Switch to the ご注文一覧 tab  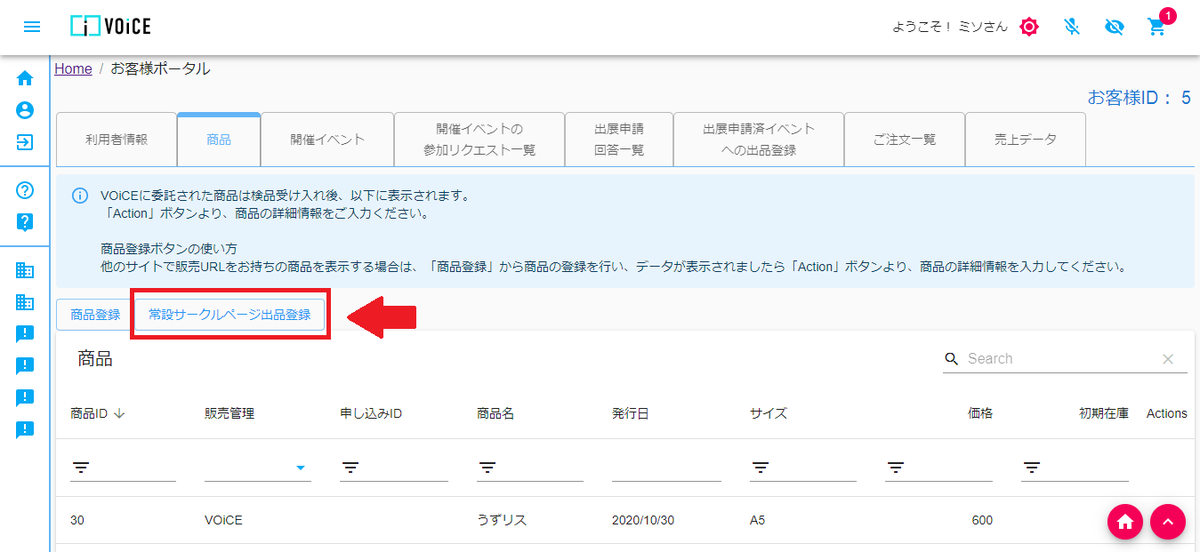pos(904,140)
